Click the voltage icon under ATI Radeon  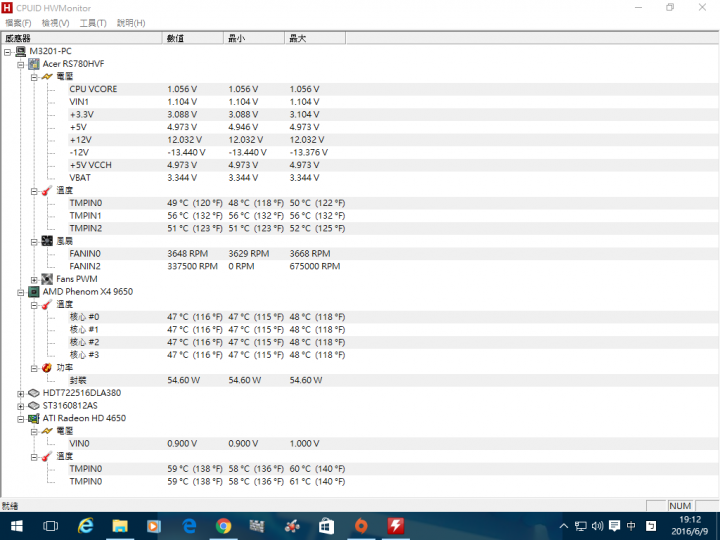point(47,431)
